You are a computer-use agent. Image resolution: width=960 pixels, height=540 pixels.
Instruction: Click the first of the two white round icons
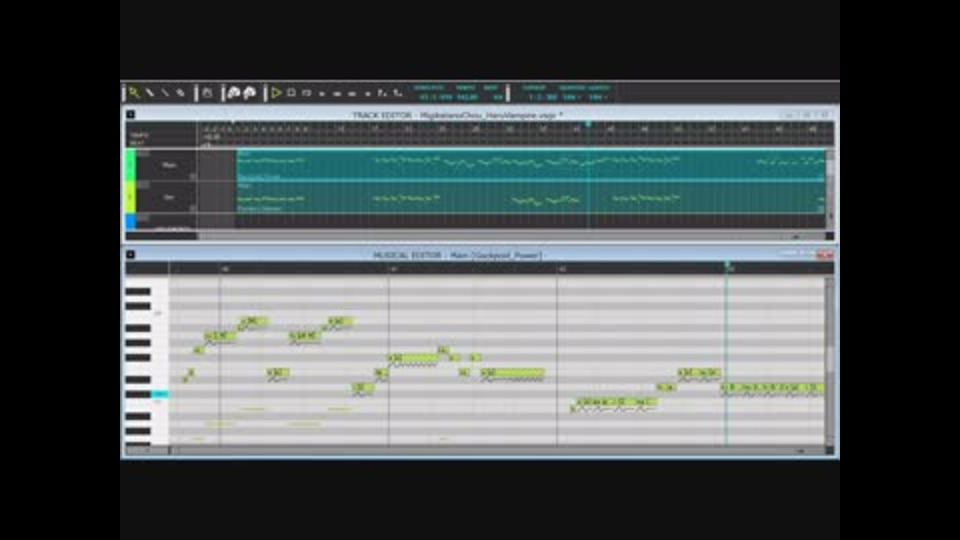(234, 93)
